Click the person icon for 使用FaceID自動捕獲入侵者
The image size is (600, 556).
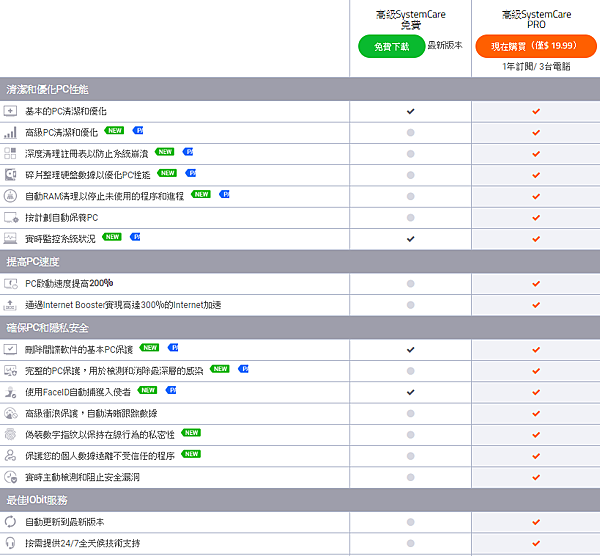[10, 392]
